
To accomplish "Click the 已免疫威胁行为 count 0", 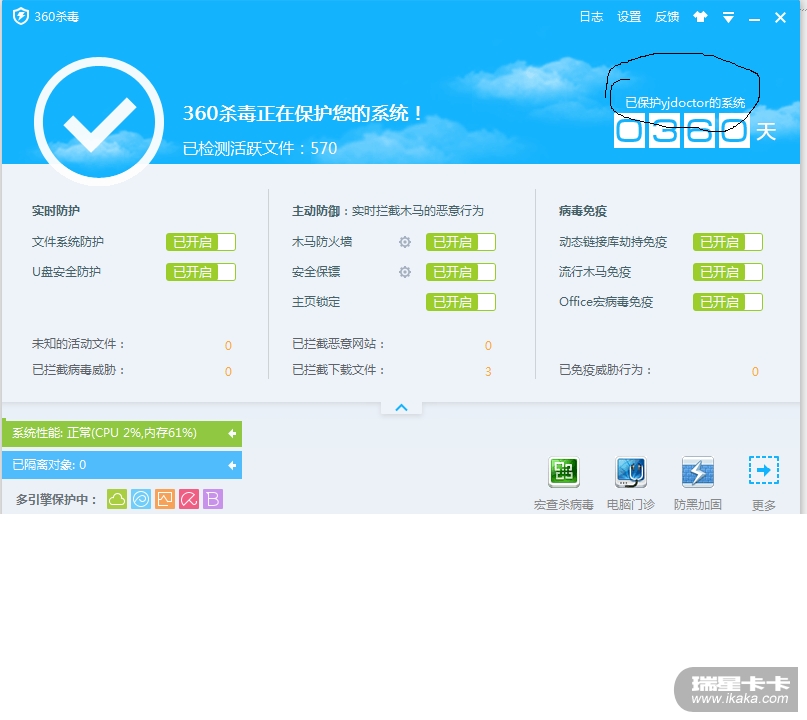I will coord(755,372).
